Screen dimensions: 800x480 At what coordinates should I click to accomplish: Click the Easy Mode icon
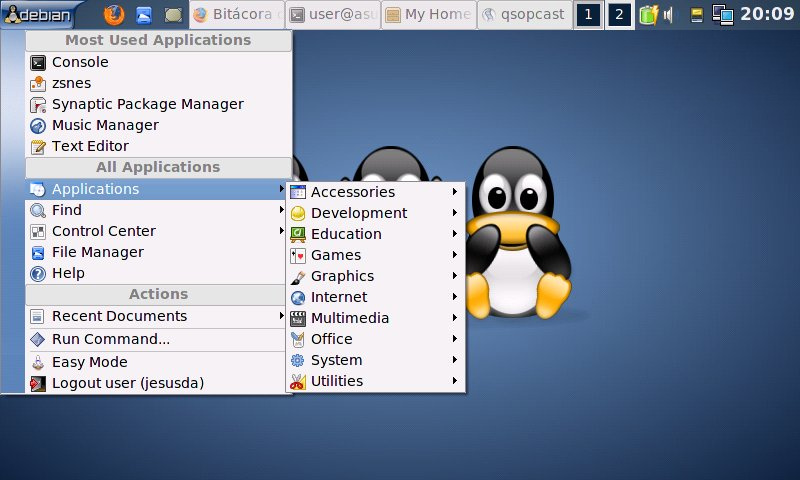click(38, 363)
